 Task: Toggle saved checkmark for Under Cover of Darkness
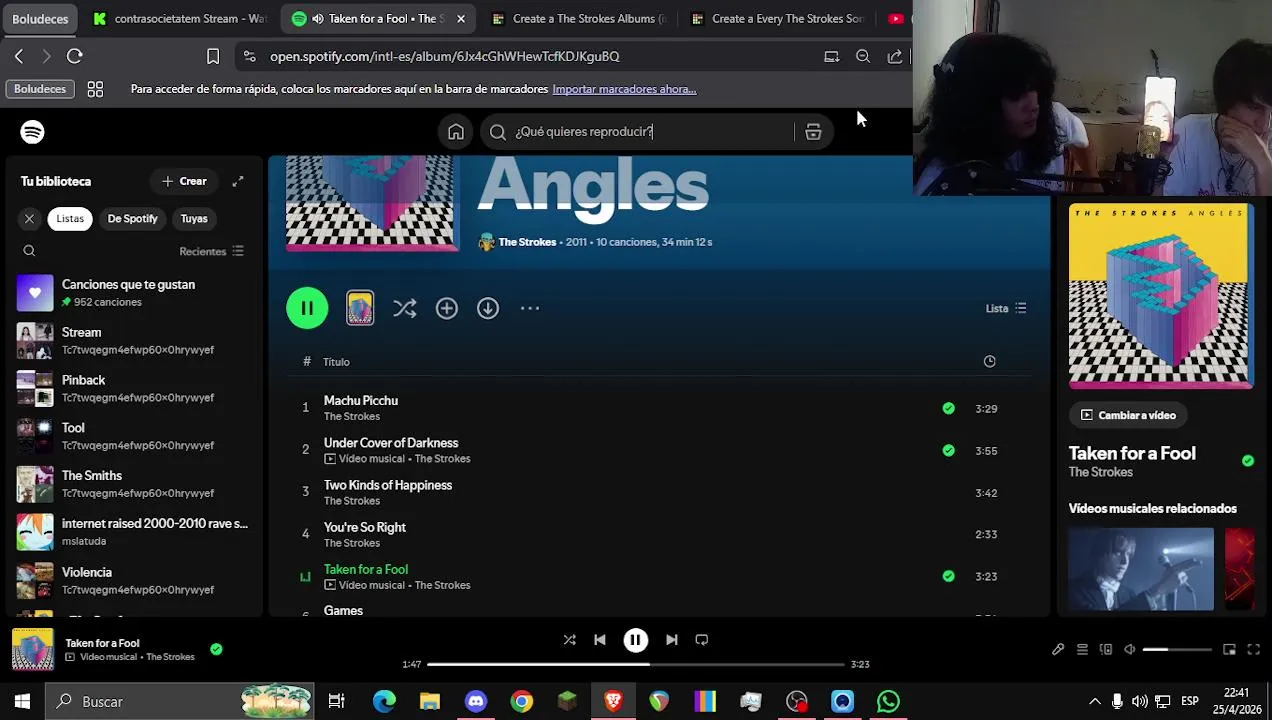(x=948, y=450)
